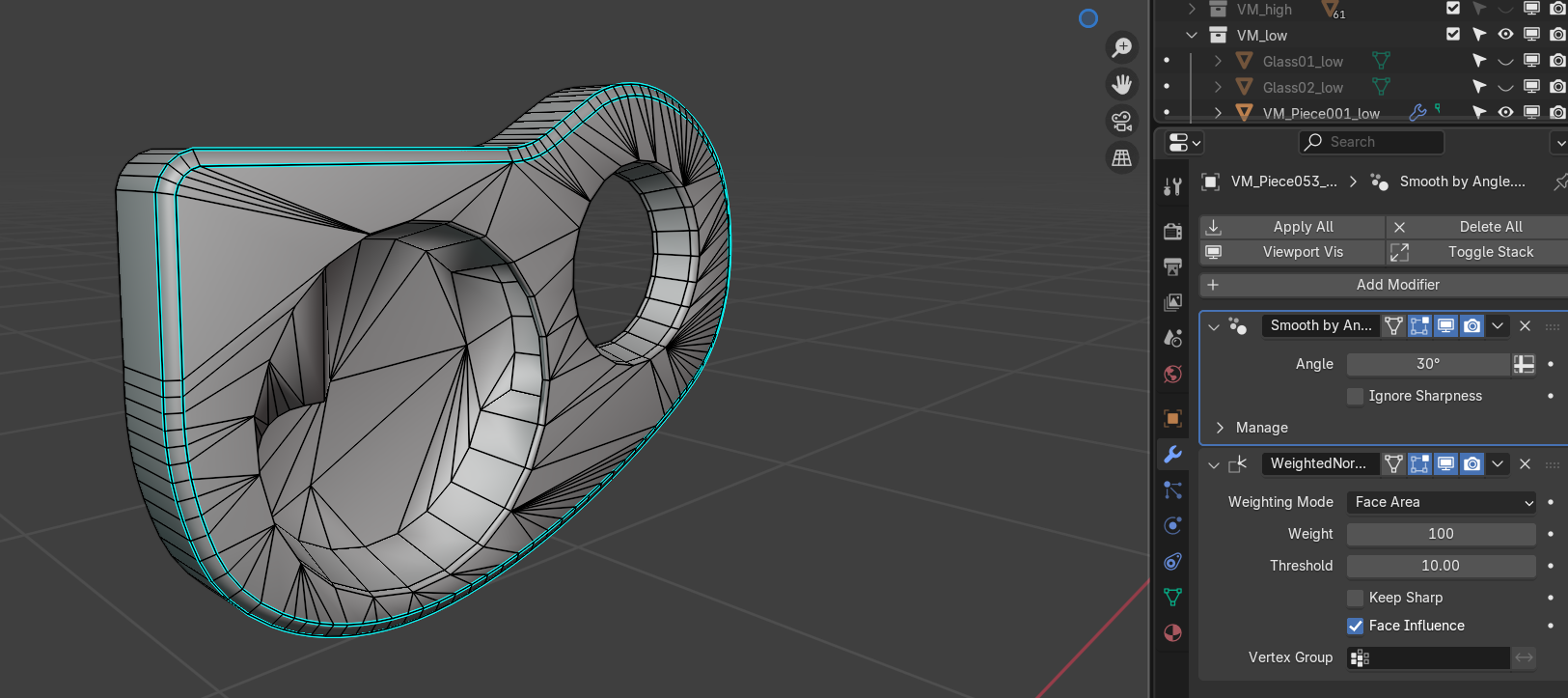Switch perspective/orthographic with the grid icon
This screenshot has width=1568, height=698.
point(1121,157)
